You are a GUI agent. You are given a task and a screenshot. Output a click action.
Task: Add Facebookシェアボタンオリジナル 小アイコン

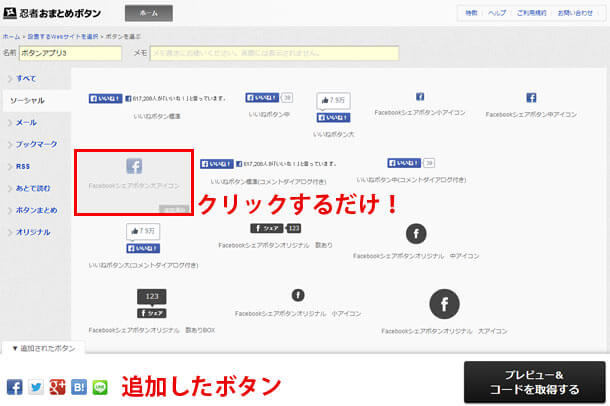click(298, 303)
